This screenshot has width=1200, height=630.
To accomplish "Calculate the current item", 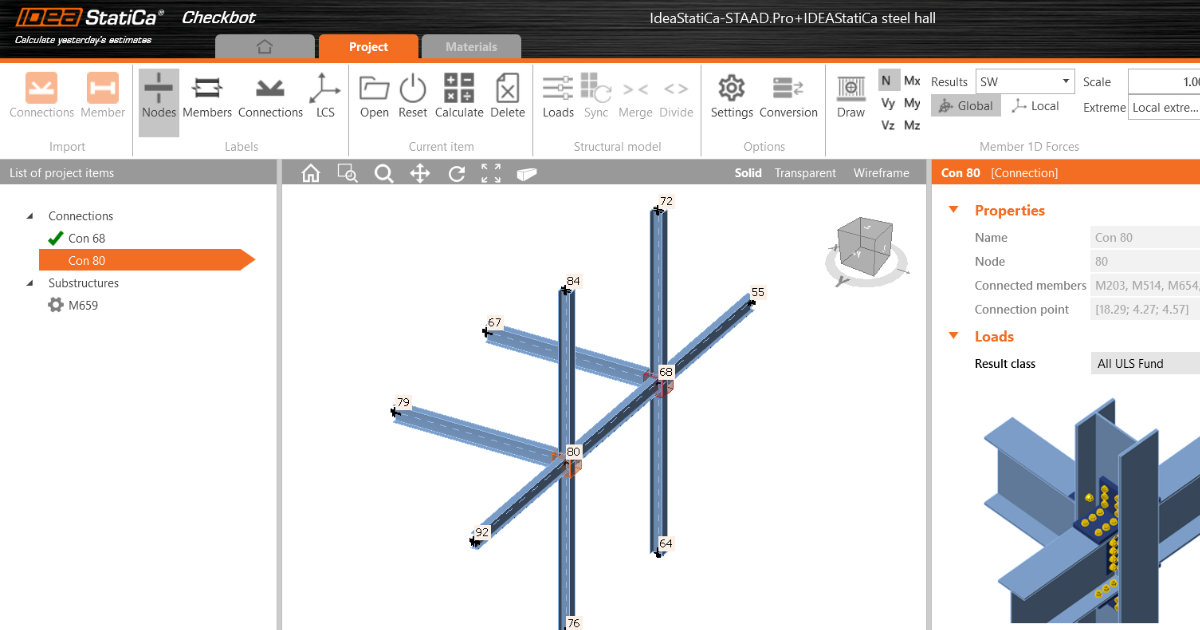I will [x=459, y=96].
